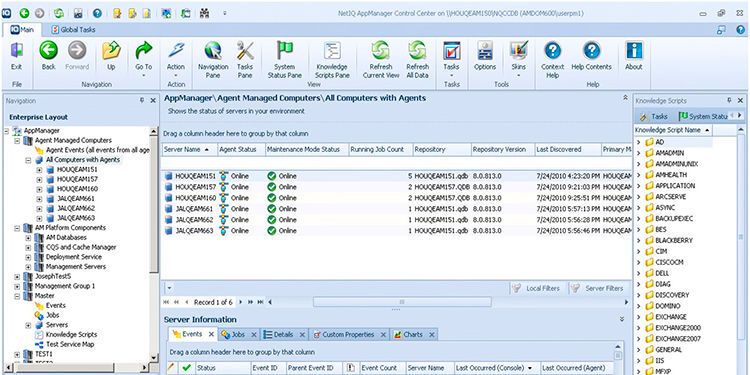Click the grid horizontal scrollbar thumb
Screen dimensions: 750x375
point(402,302)
